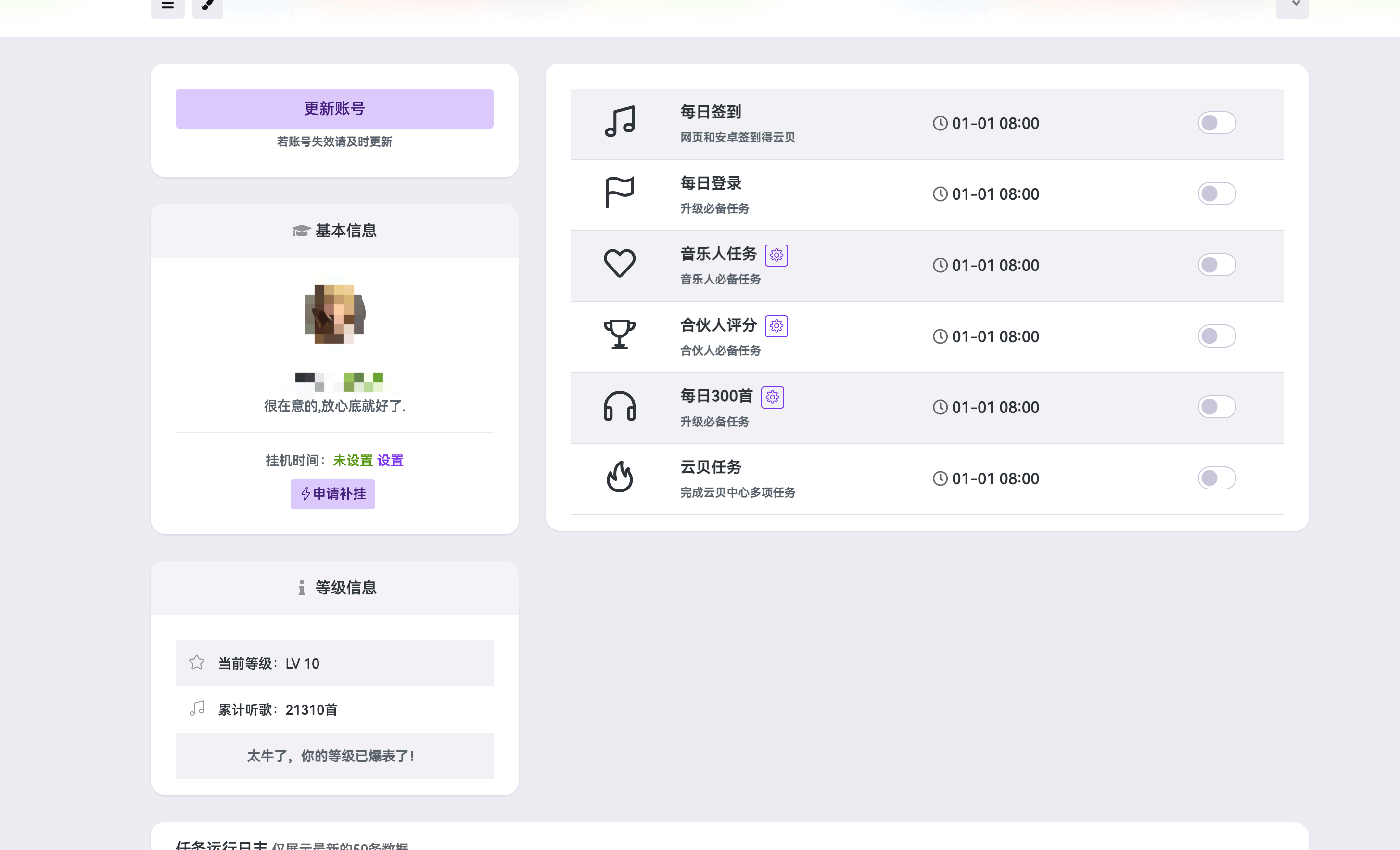Click the music note icon for 每日签到

click(x=620, y=122)
